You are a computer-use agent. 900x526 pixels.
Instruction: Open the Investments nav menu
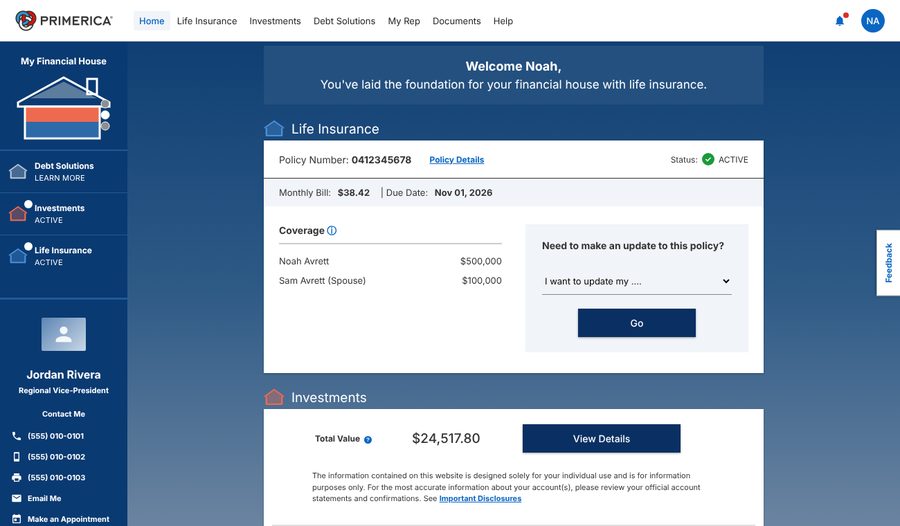tap(275, 21)
